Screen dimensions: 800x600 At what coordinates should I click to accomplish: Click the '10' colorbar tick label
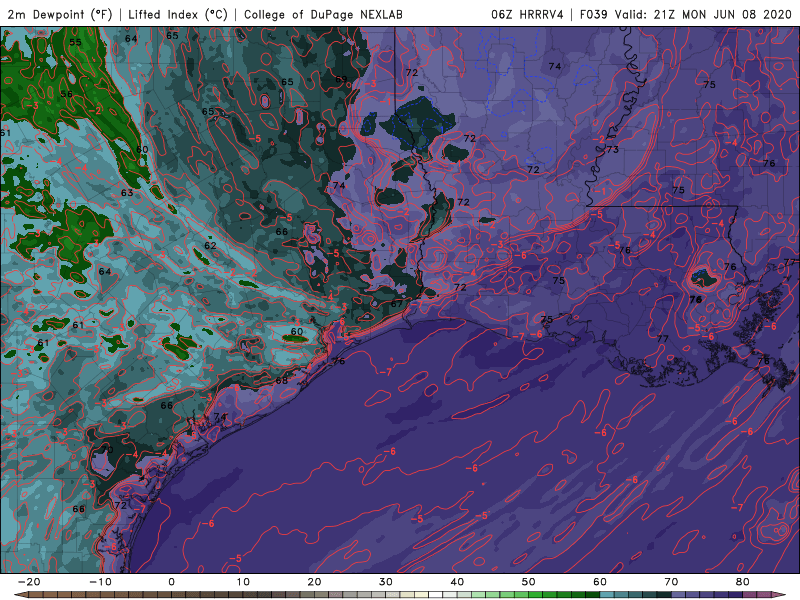pos(243,582)
